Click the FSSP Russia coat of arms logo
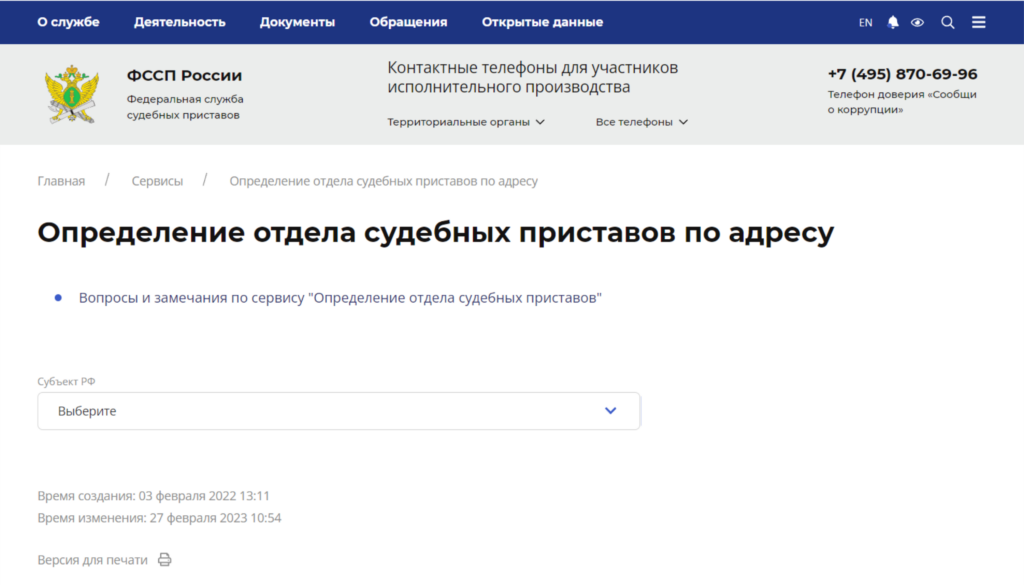 click(x=71, y=94)
